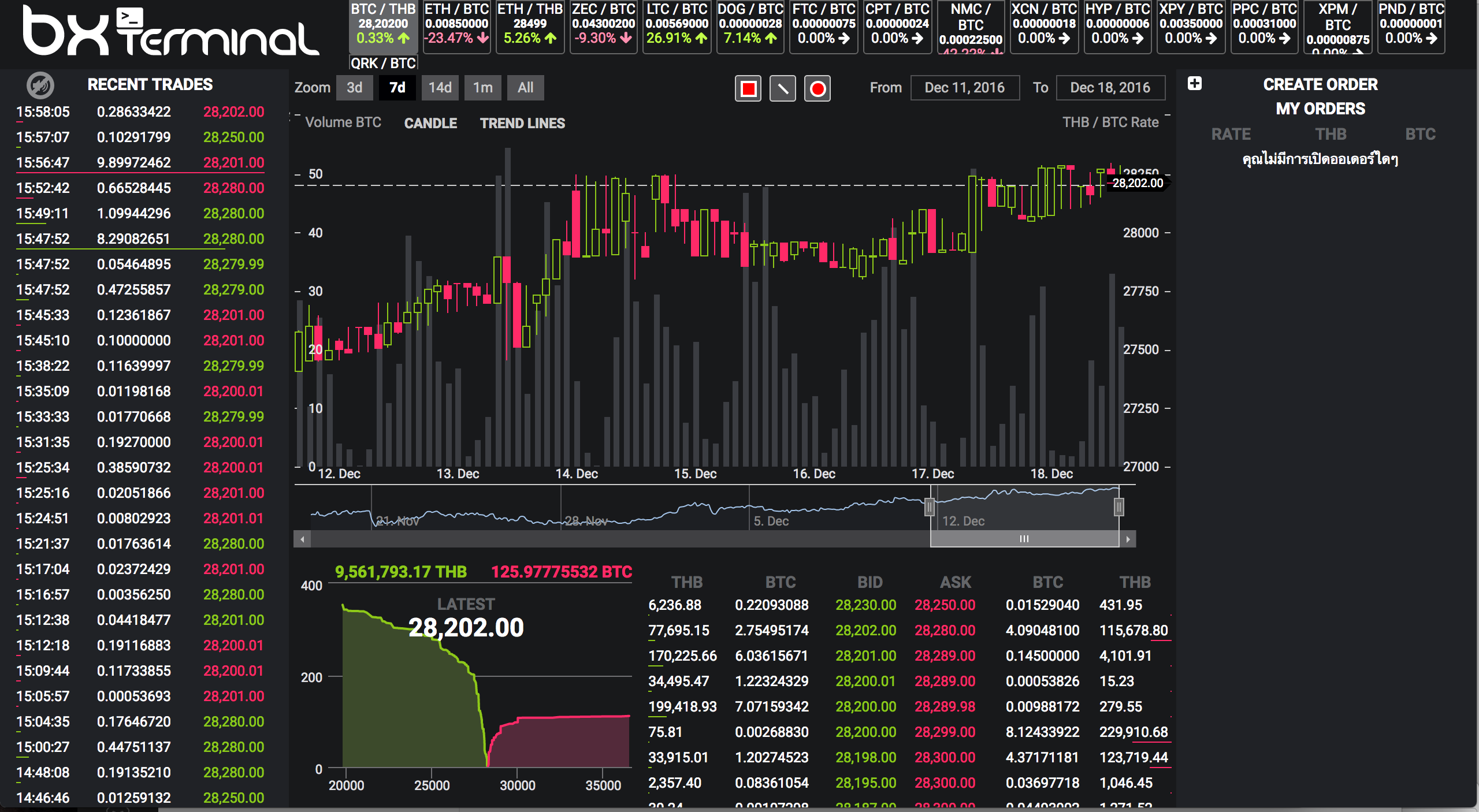1479x812 pixels.
Task: Open the From date picker field
Action: [x=964, y=88]
